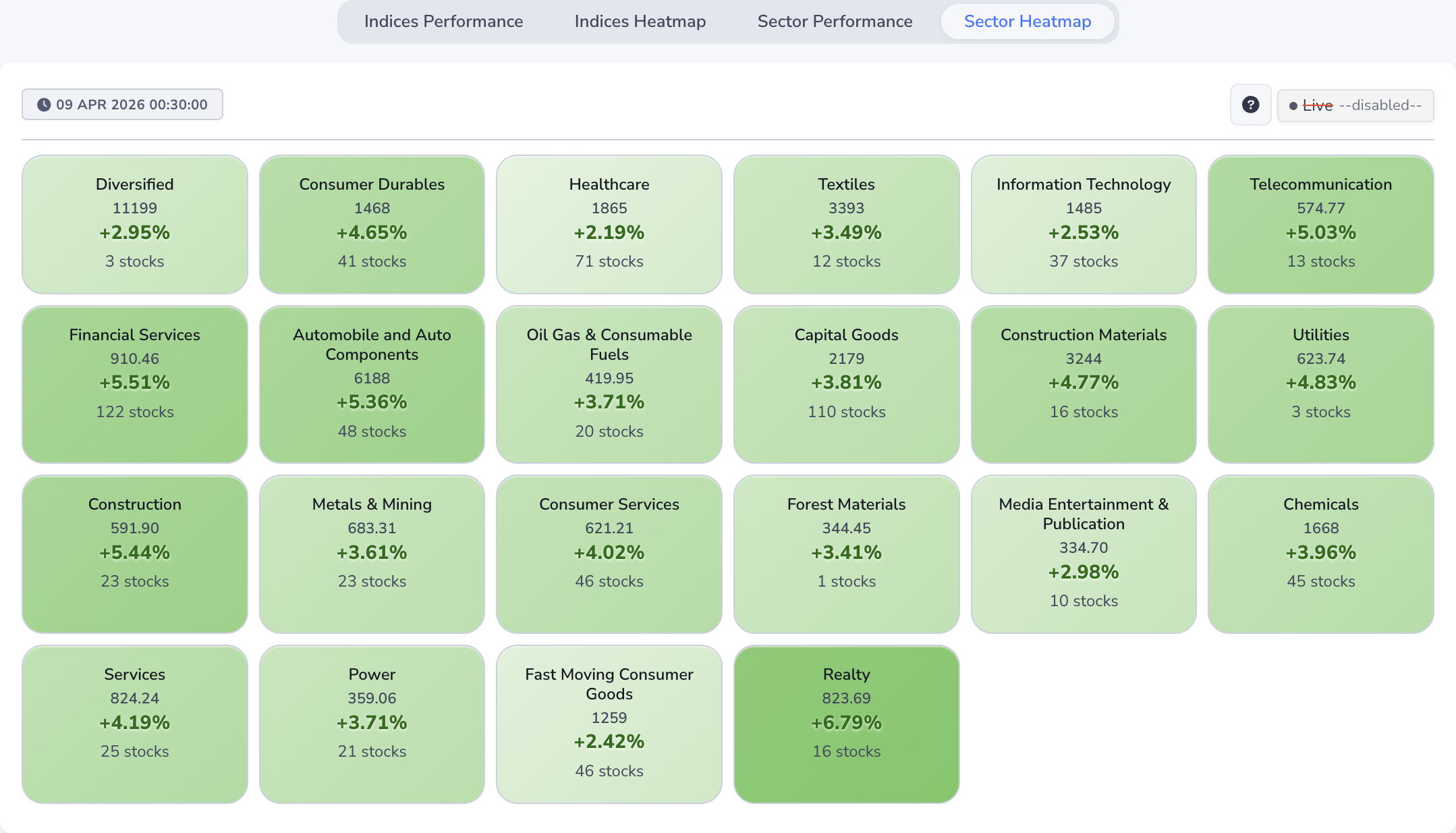Image resolution: width=1456 pixels, height=833 pixels.
Task: Toggle the Live disabled switch
Action: pyautogui.click(x=1355, y=105)
